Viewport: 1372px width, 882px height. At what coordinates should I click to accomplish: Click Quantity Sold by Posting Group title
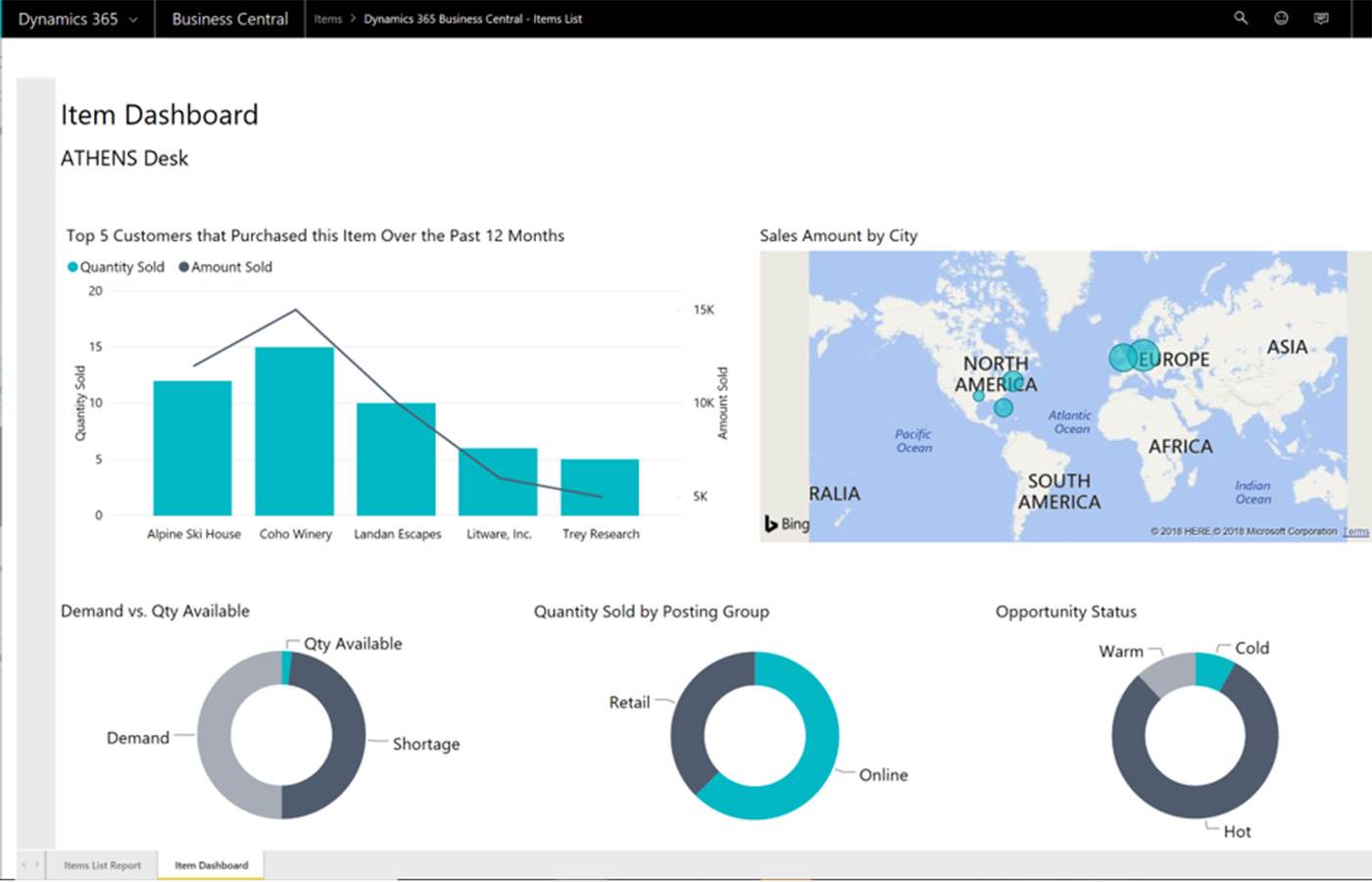tap(651, 612)
